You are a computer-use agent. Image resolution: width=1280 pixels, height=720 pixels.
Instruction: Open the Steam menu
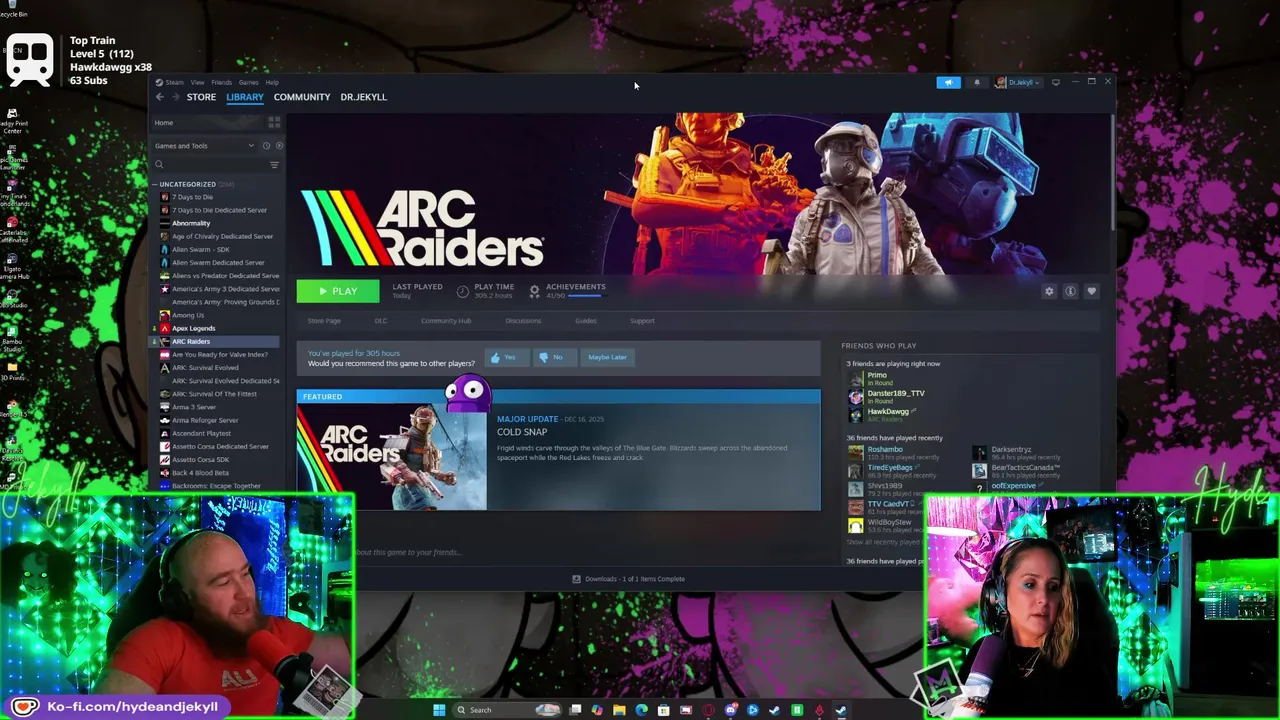tap(174, 82)
